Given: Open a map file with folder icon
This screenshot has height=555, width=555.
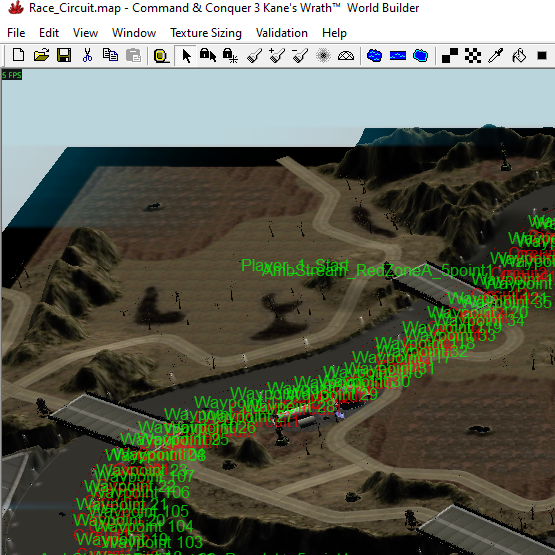Looking at the screenshot, I should [41, 56].
